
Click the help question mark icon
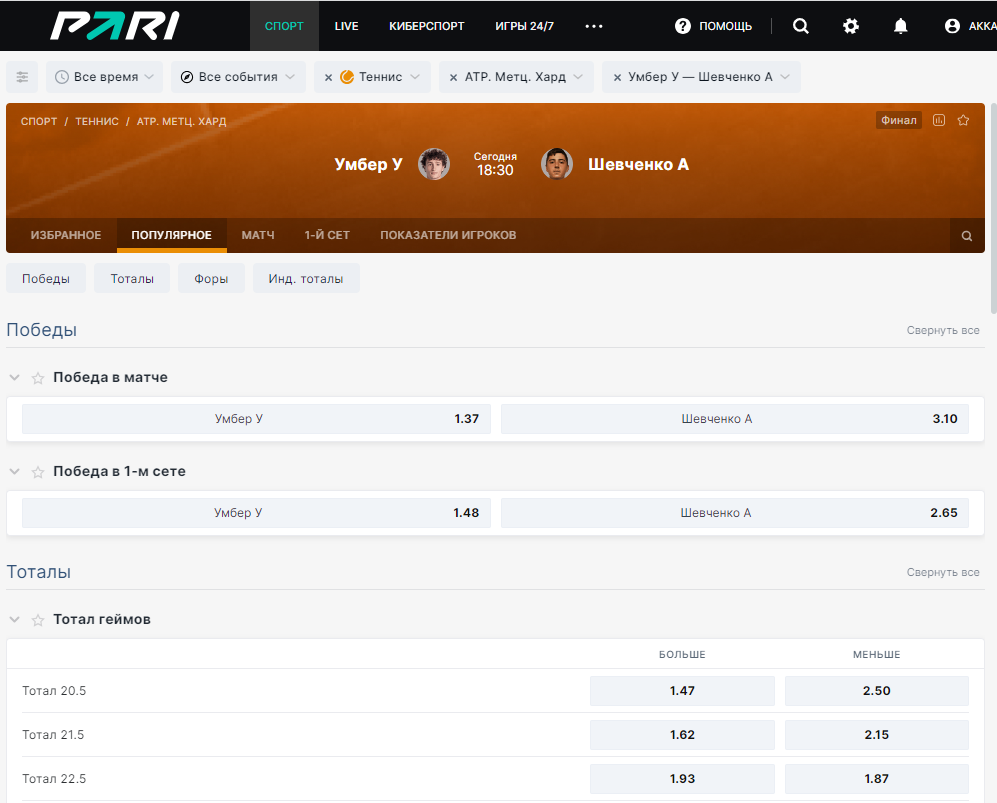point(683,26)
